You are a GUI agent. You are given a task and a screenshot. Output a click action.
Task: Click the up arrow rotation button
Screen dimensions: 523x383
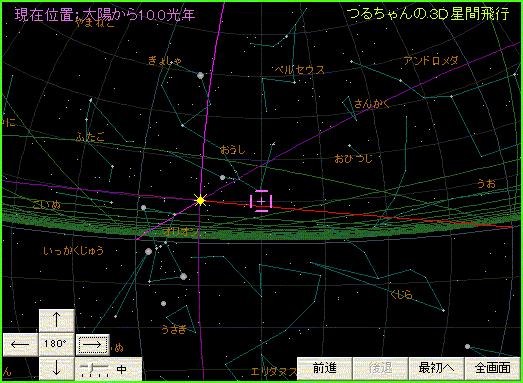coord(56,321)
